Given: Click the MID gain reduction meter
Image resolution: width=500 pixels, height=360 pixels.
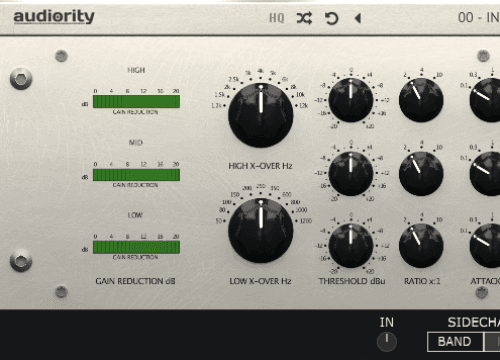Looking at the screenshot, I should tap(136, 175).
